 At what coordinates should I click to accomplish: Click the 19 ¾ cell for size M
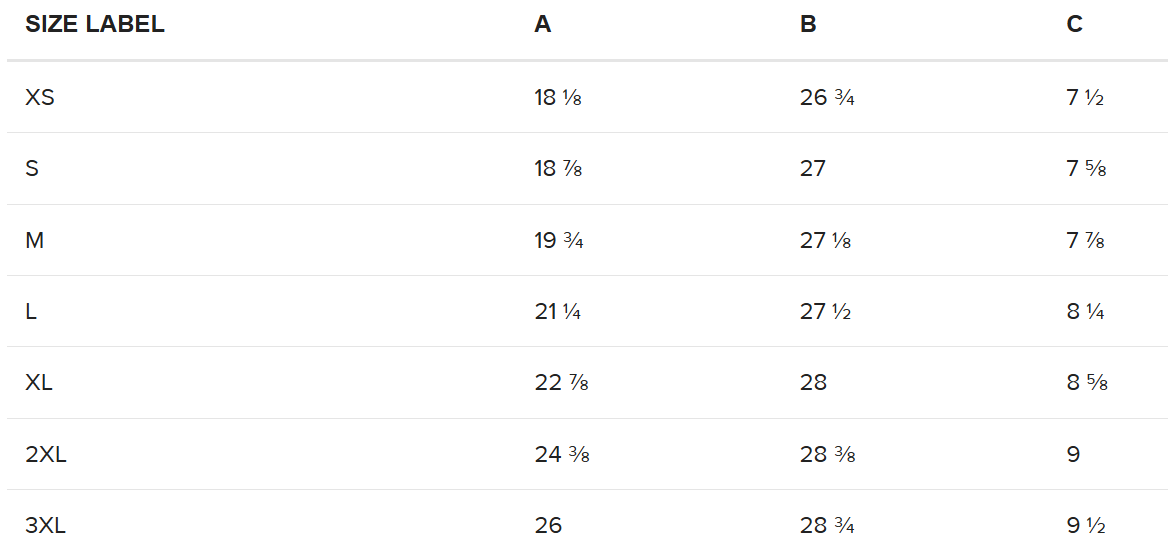point(559,240)
